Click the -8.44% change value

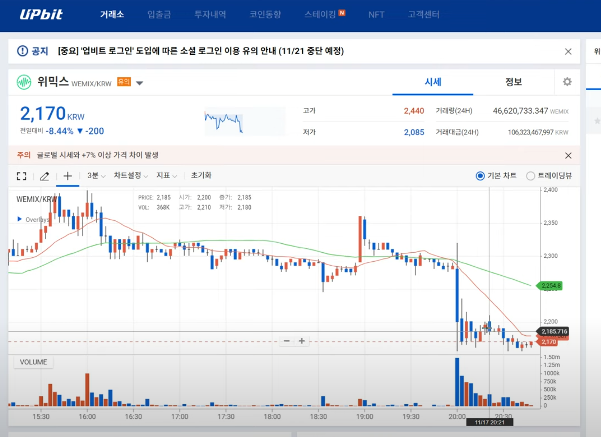click(59, 131)
